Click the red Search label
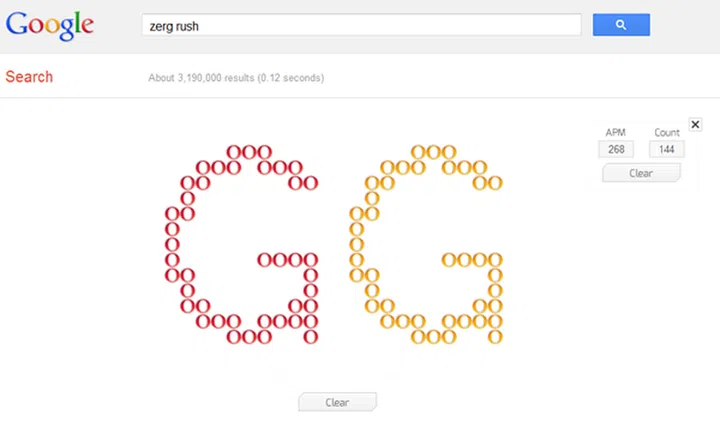This screenshot has height=422, width=720. click(29, 77)
